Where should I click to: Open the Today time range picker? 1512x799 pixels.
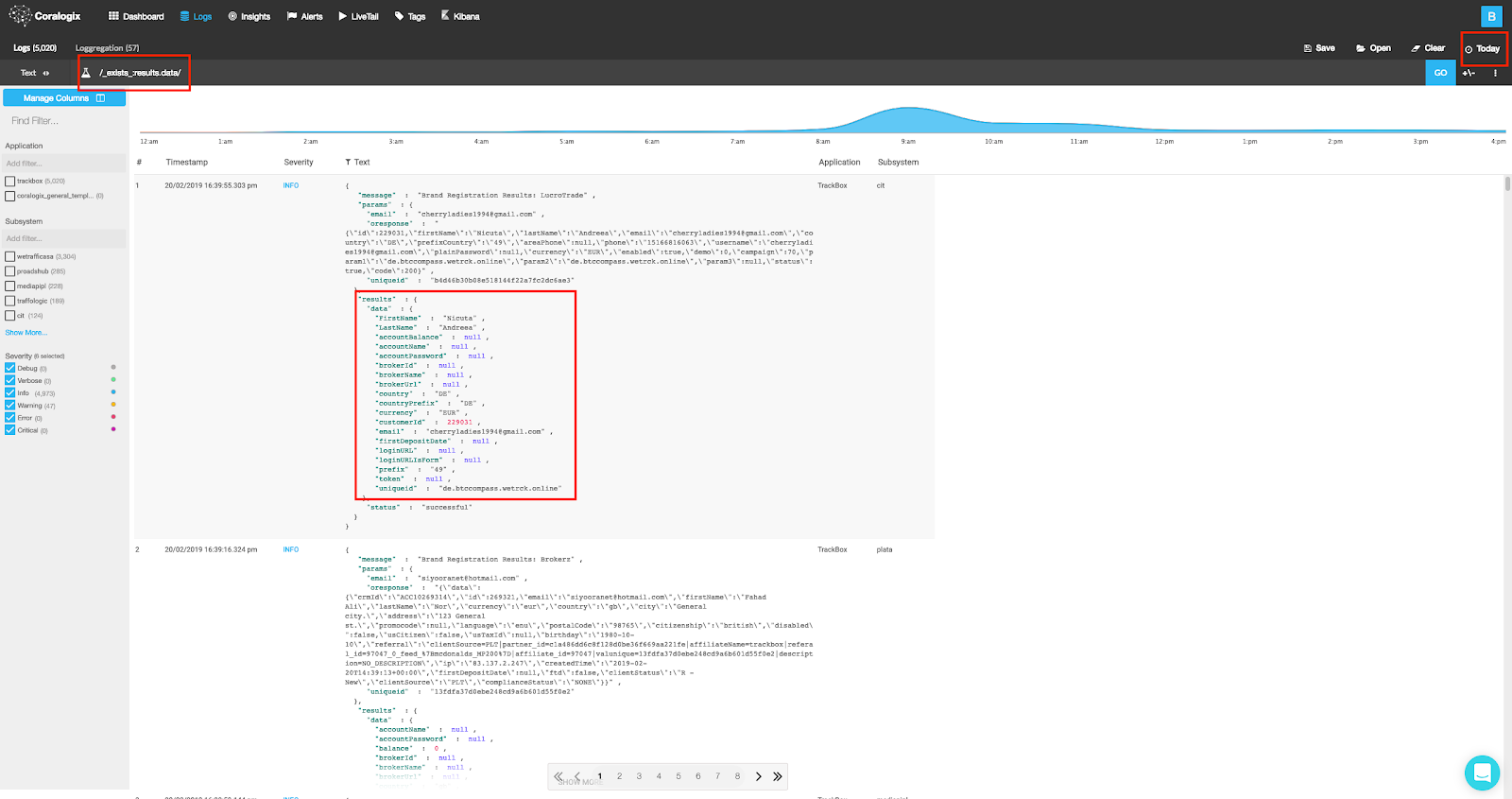(x=1483, y=49)
